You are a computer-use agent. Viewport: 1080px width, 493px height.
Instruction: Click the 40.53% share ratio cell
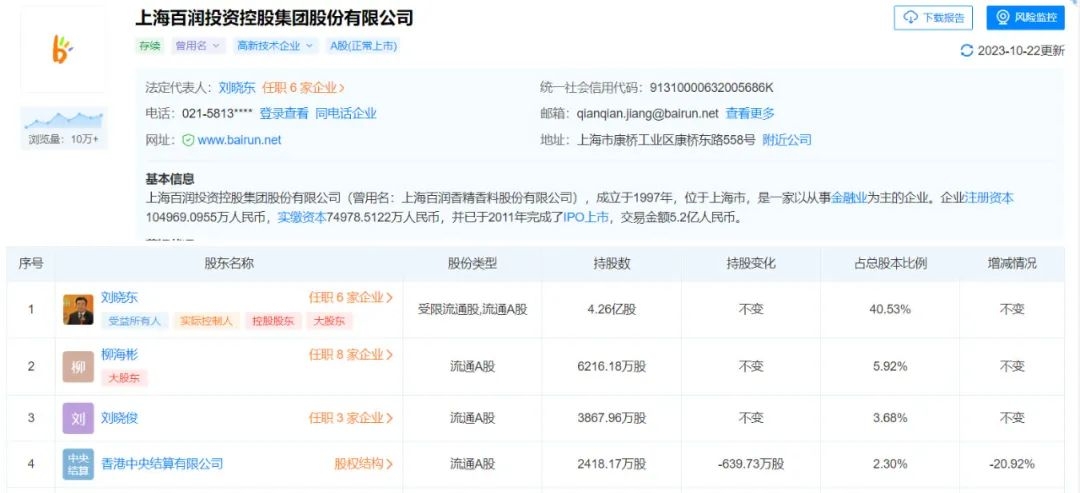890,309
